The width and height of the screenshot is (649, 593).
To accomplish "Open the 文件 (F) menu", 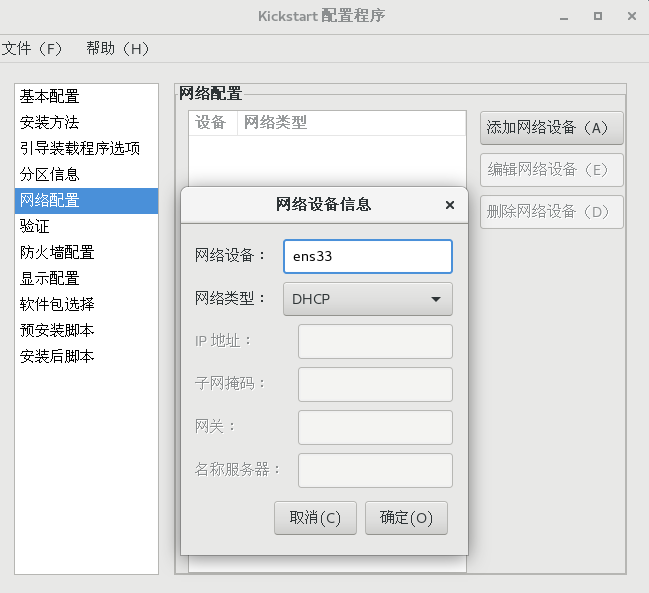I will tap(32, 48).
